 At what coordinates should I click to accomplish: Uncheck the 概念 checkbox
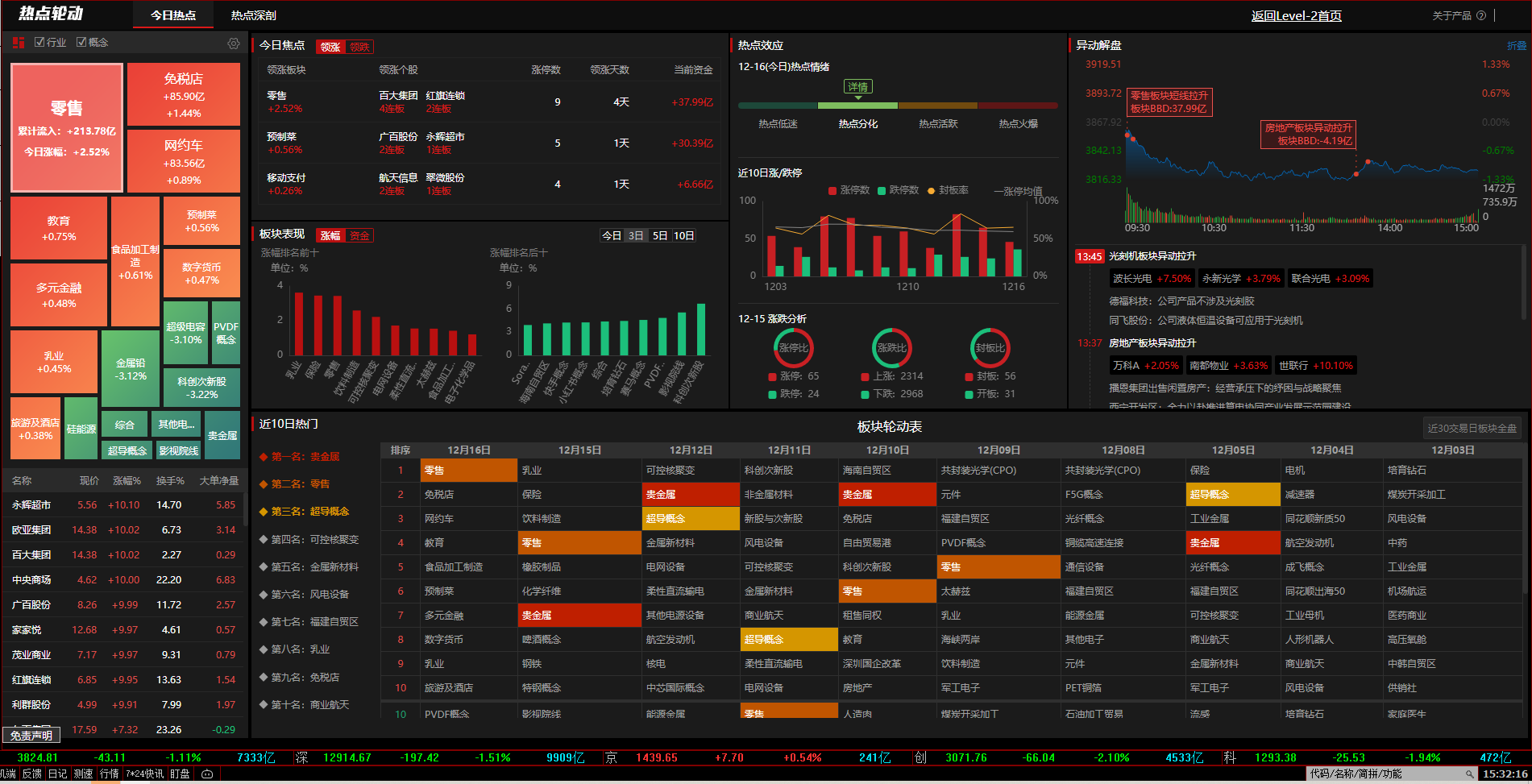coord(81,42)
